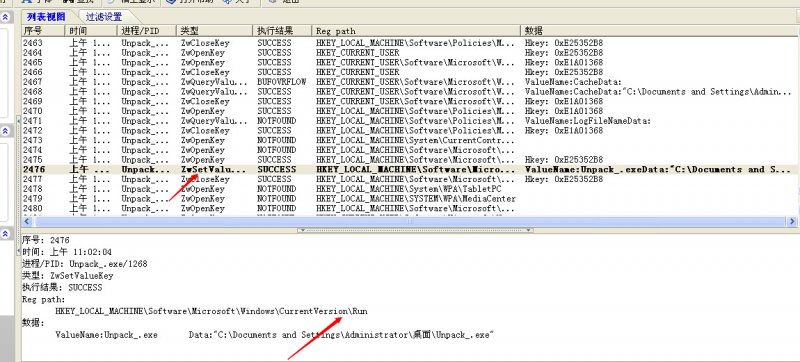Screen dimensions: 800x362
Task: Sort by the 执行结果 column header
Action: [x=282, y=31]
